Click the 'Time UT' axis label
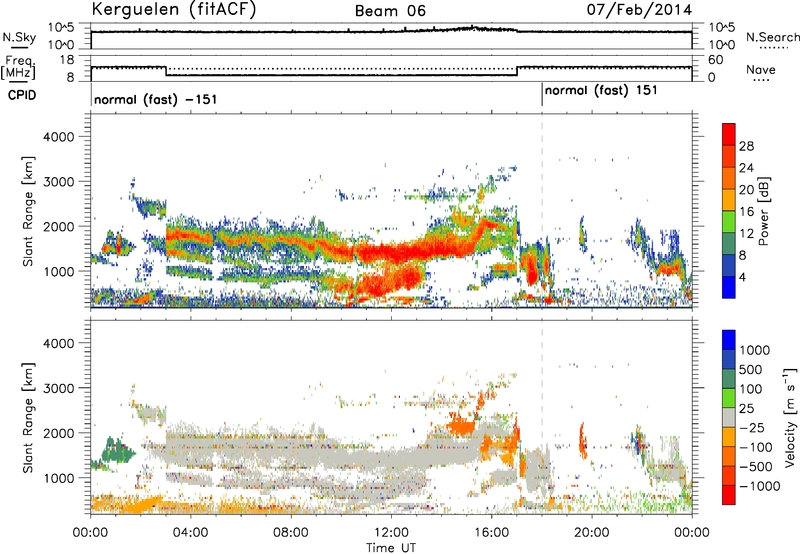The height and width of the screenshot is (554, 800). click(391, 548)
